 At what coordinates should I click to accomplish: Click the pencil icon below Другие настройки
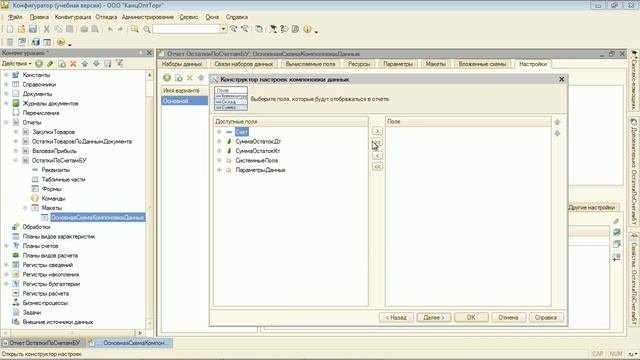(616, 221)
